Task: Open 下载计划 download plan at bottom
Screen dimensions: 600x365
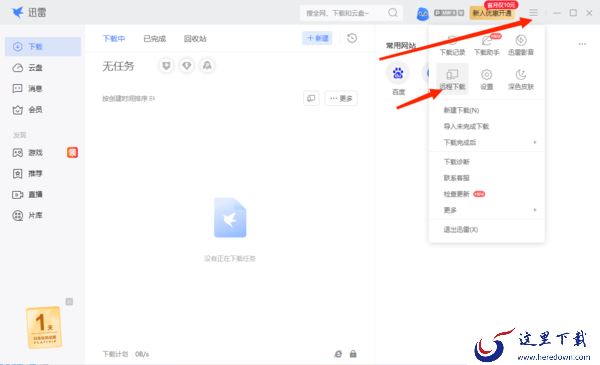Action: pos(115,354)
